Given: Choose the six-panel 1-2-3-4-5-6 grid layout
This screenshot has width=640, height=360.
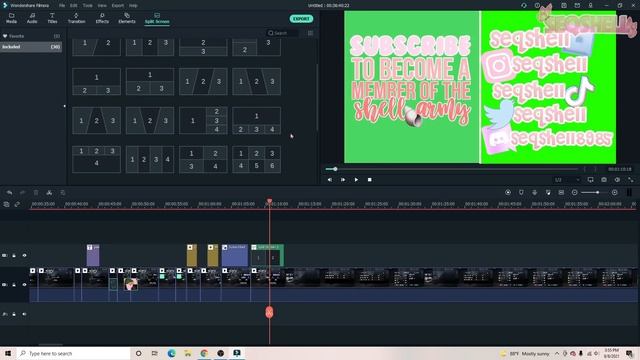Looking at the screenshot, I should tap(256, 160).
